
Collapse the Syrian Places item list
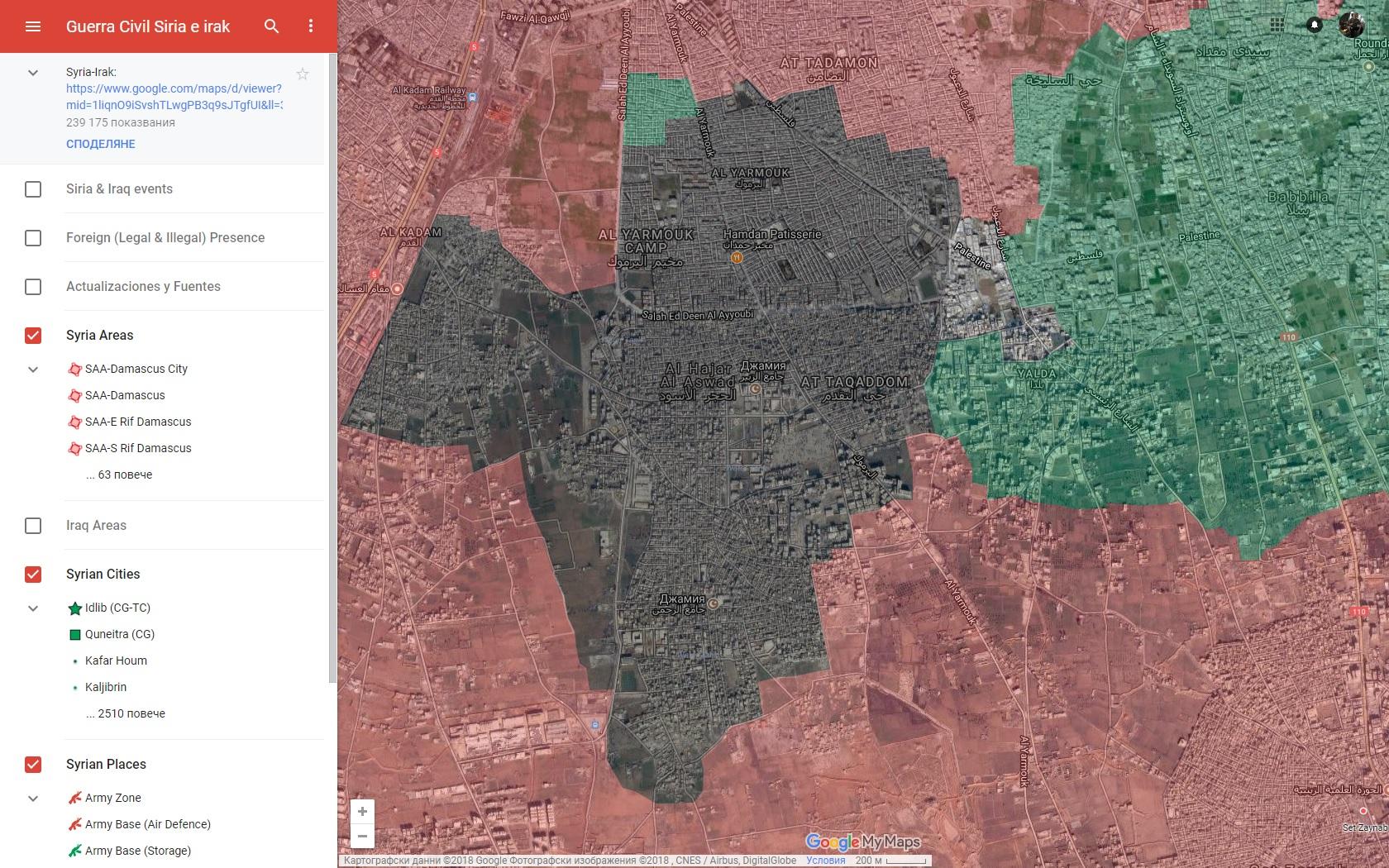[33, 799]
